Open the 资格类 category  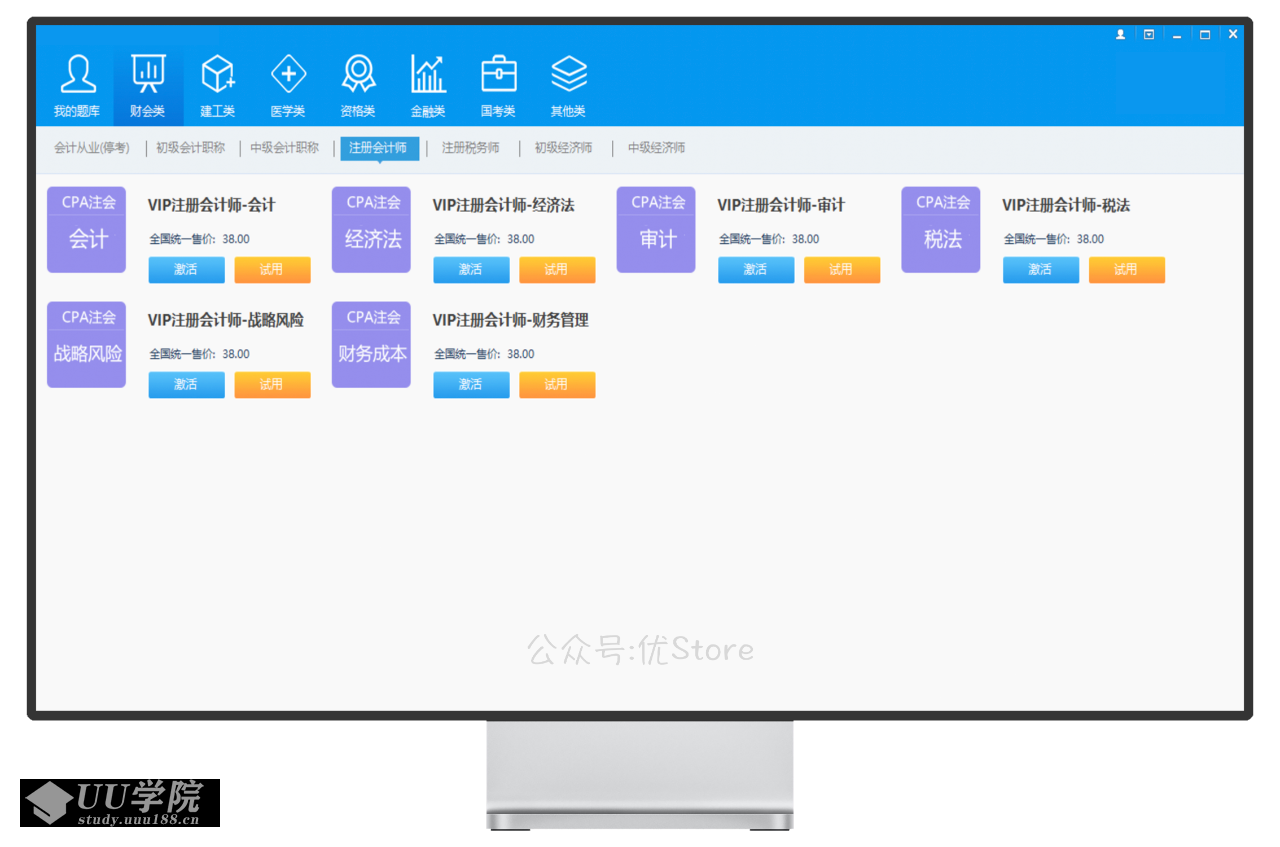(x=358, y=86)
